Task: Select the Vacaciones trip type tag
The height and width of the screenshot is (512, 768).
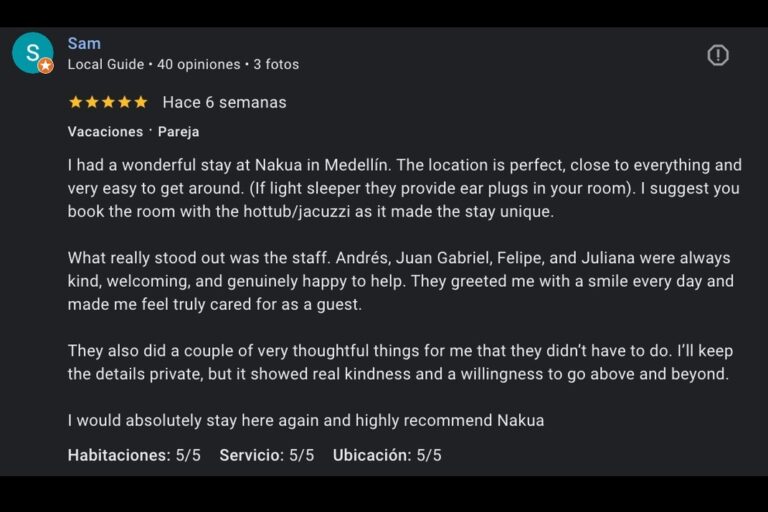Action: 105,131
